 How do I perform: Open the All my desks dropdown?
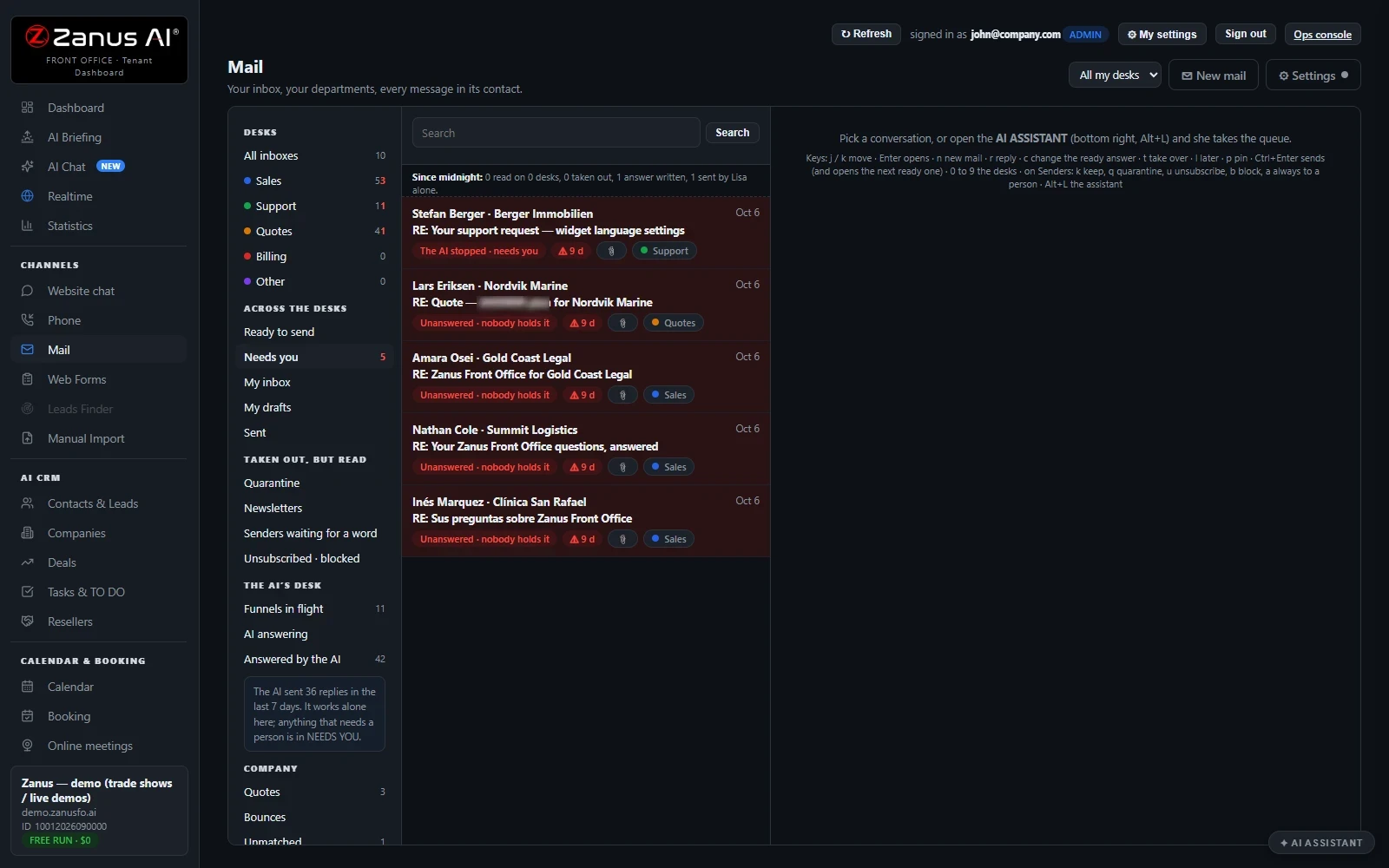(x=1115, y=76)
